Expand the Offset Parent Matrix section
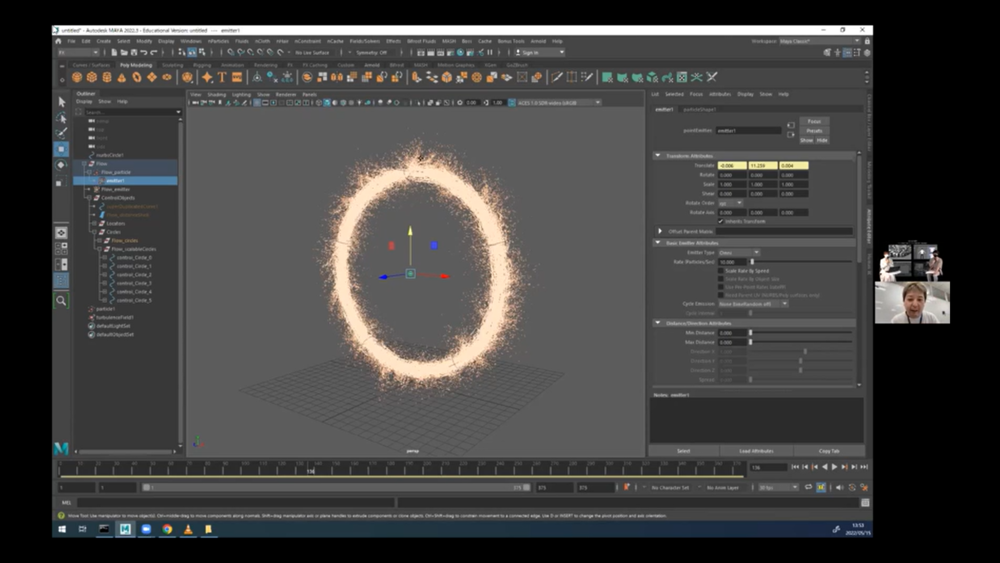1000x563 pixels. (x=661, y=231)
